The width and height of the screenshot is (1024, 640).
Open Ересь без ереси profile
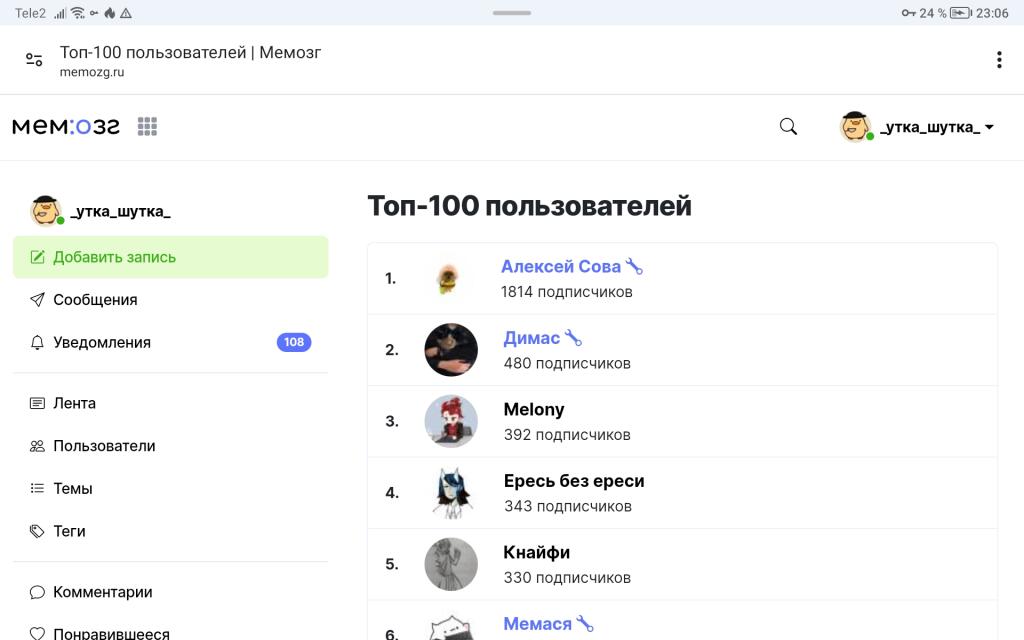tap(574, 481)
